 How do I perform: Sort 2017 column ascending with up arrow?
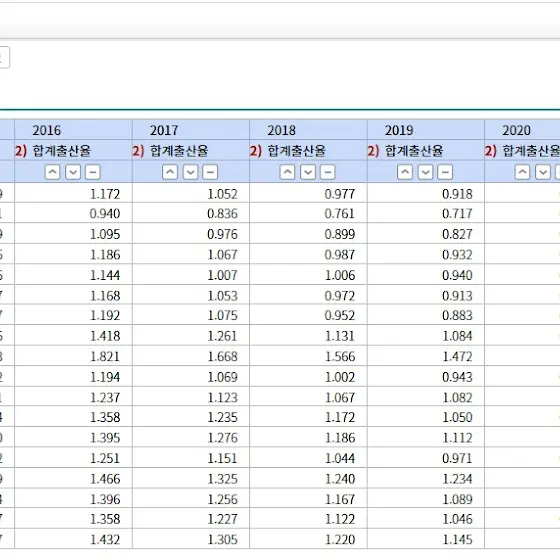170,172
